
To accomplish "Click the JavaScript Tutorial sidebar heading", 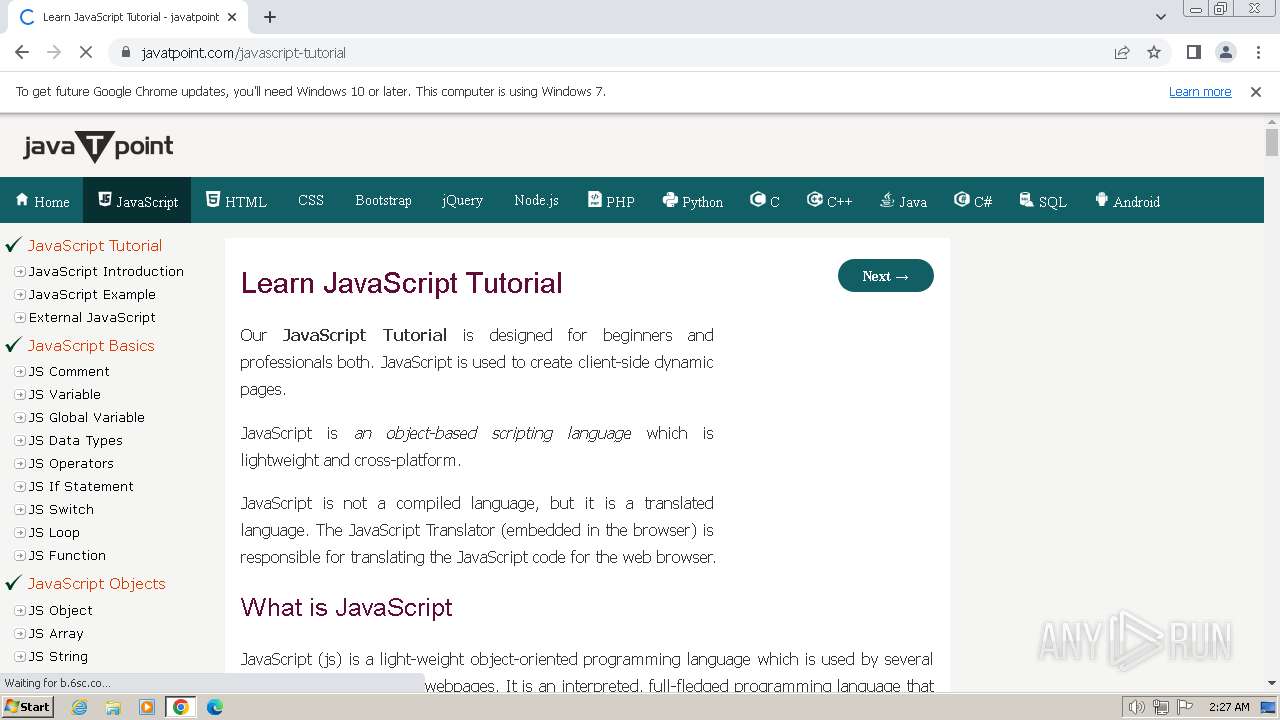I will 95,245.
